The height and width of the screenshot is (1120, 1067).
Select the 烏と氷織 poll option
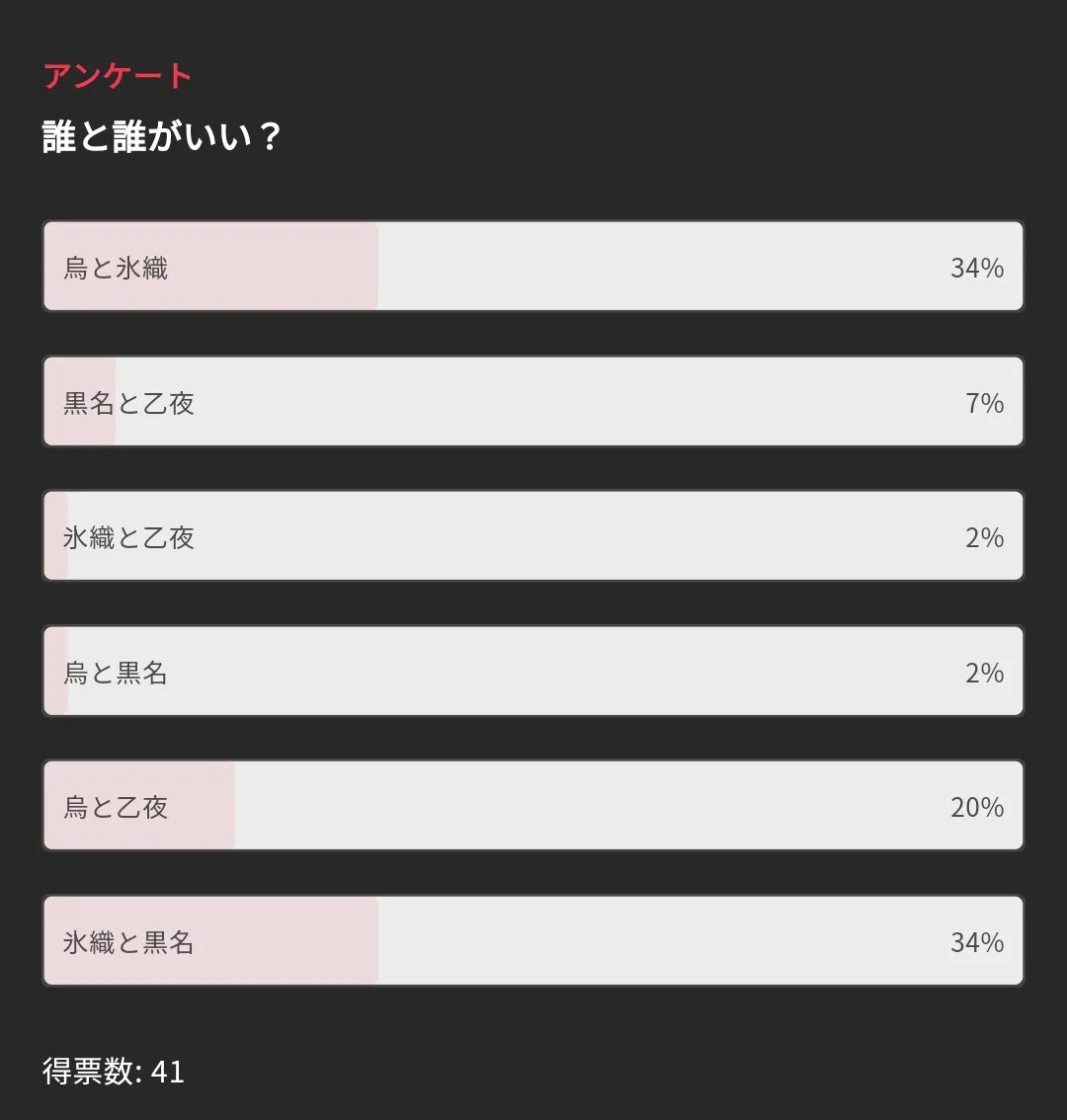533,267
